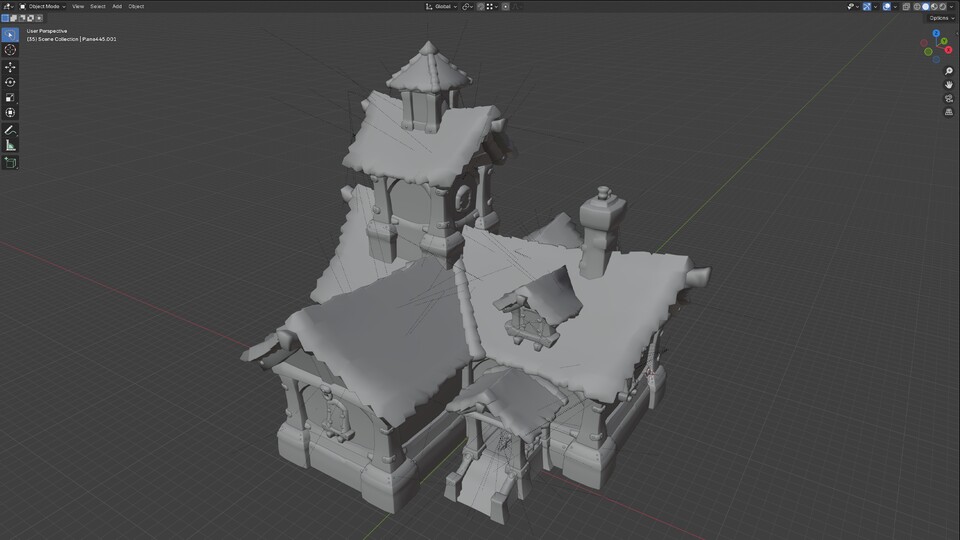960x540 pixels.
Task: Select the Cursor tool in the toolbar
Action: 11,50
